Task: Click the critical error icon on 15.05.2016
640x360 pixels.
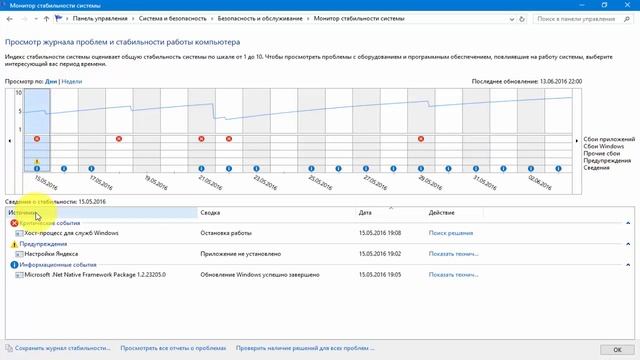Action: point(37,139)
